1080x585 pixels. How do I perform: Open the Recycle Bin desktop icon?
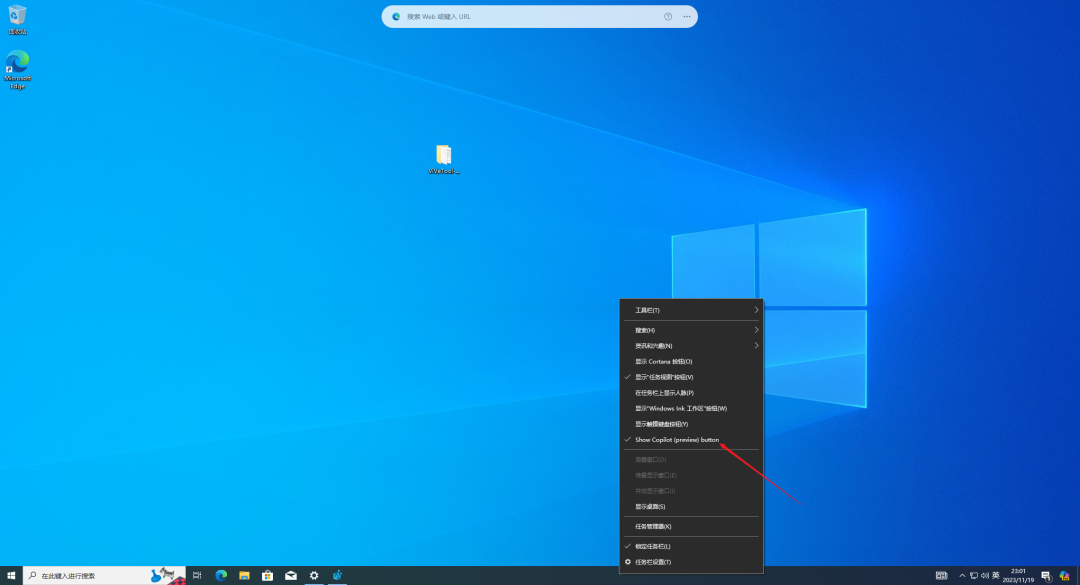point(17,20)
